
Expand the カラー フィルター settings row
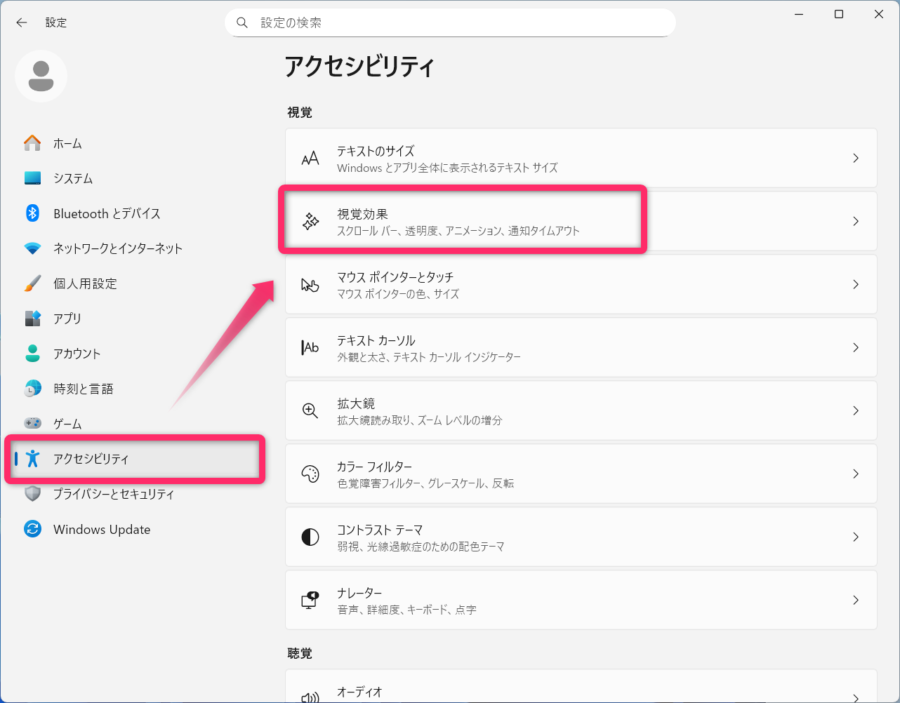580,473
